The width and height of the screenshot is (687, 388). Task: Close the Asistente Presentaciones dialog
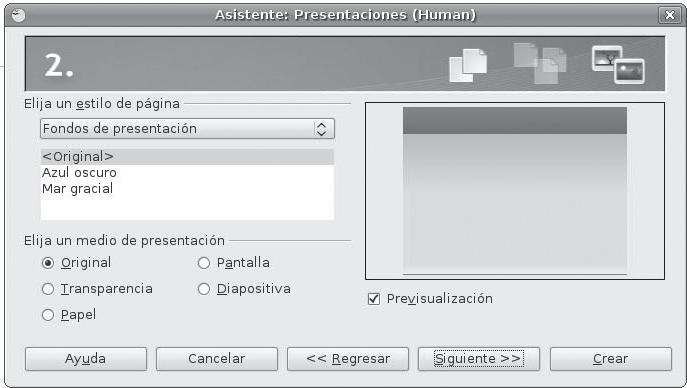tap(669, 15)
